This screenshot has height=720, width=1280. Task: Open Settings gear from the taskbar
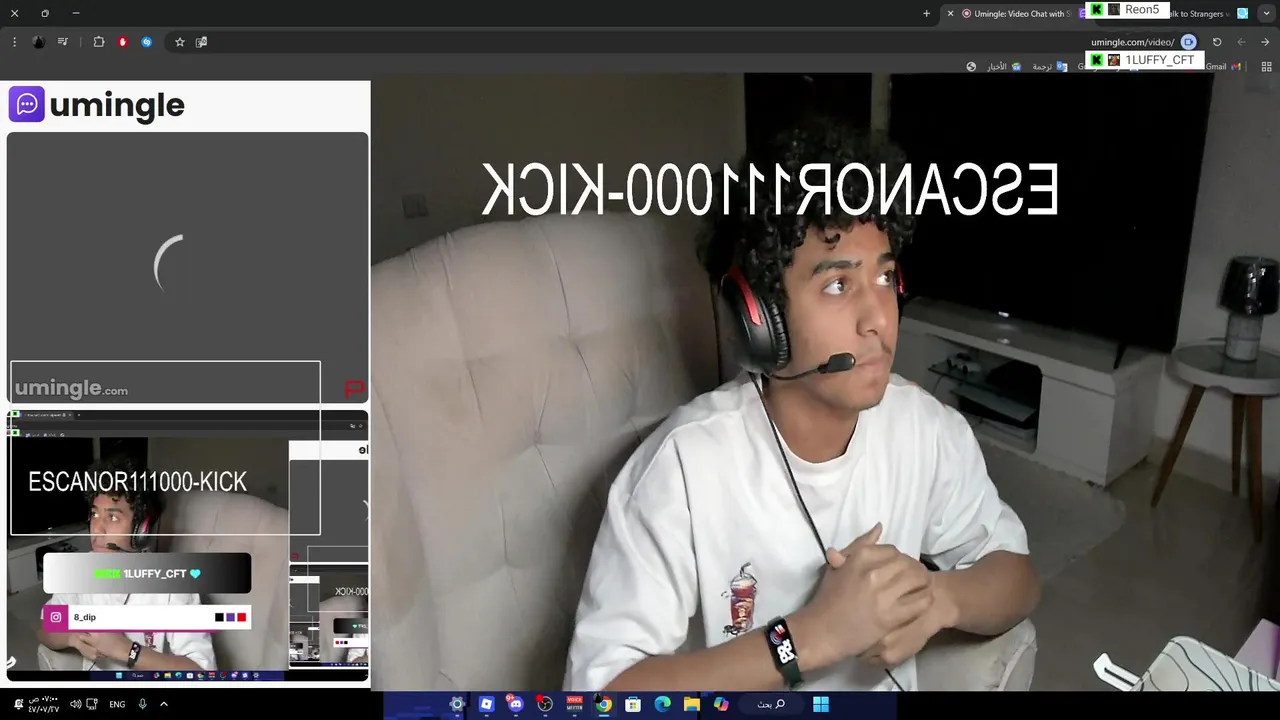pos(457,704)
